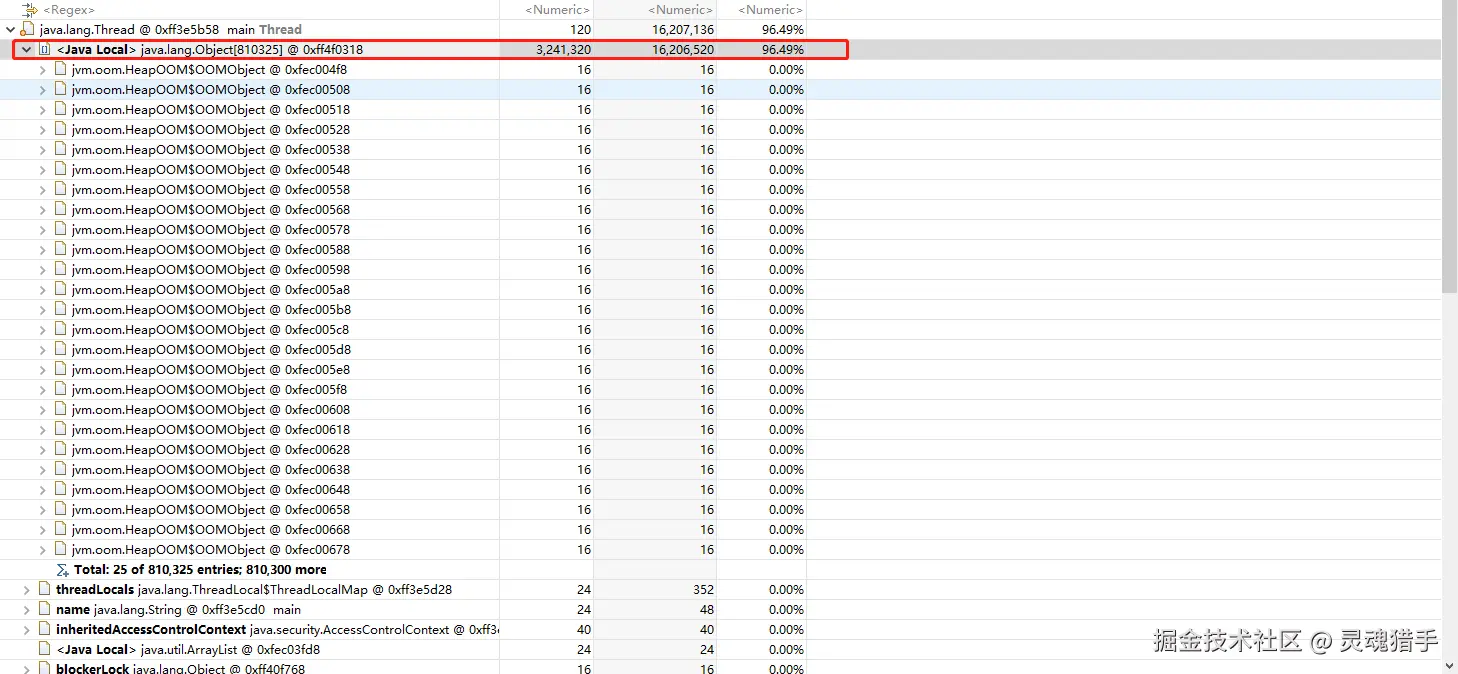Click the object icon of OOMObject @ 0xfec00618
The image size is (1458, 674).
pyautogui.click(x=60, y=430)
